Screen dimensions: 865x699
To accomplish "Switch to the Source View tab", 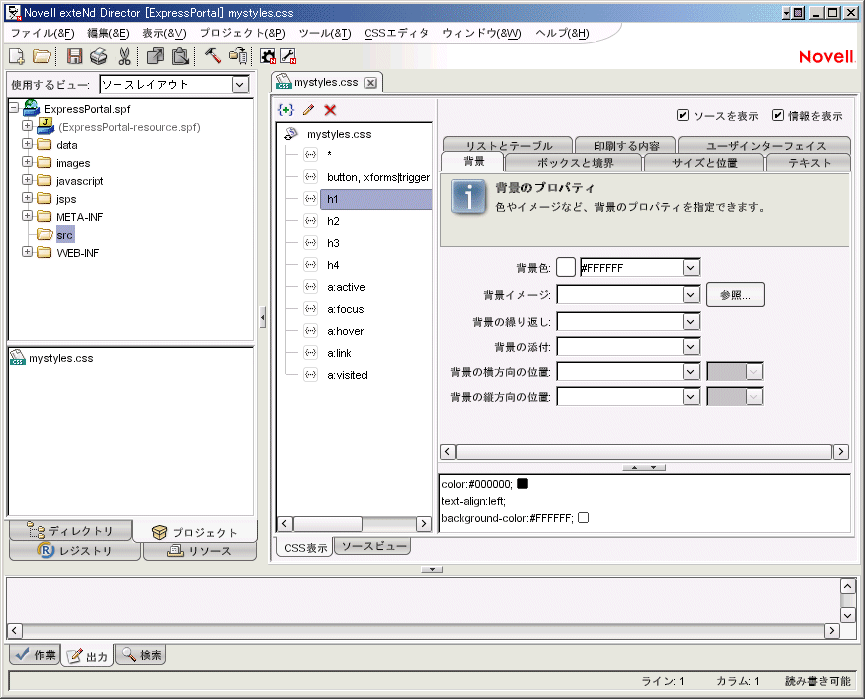I will click(373, 546).
